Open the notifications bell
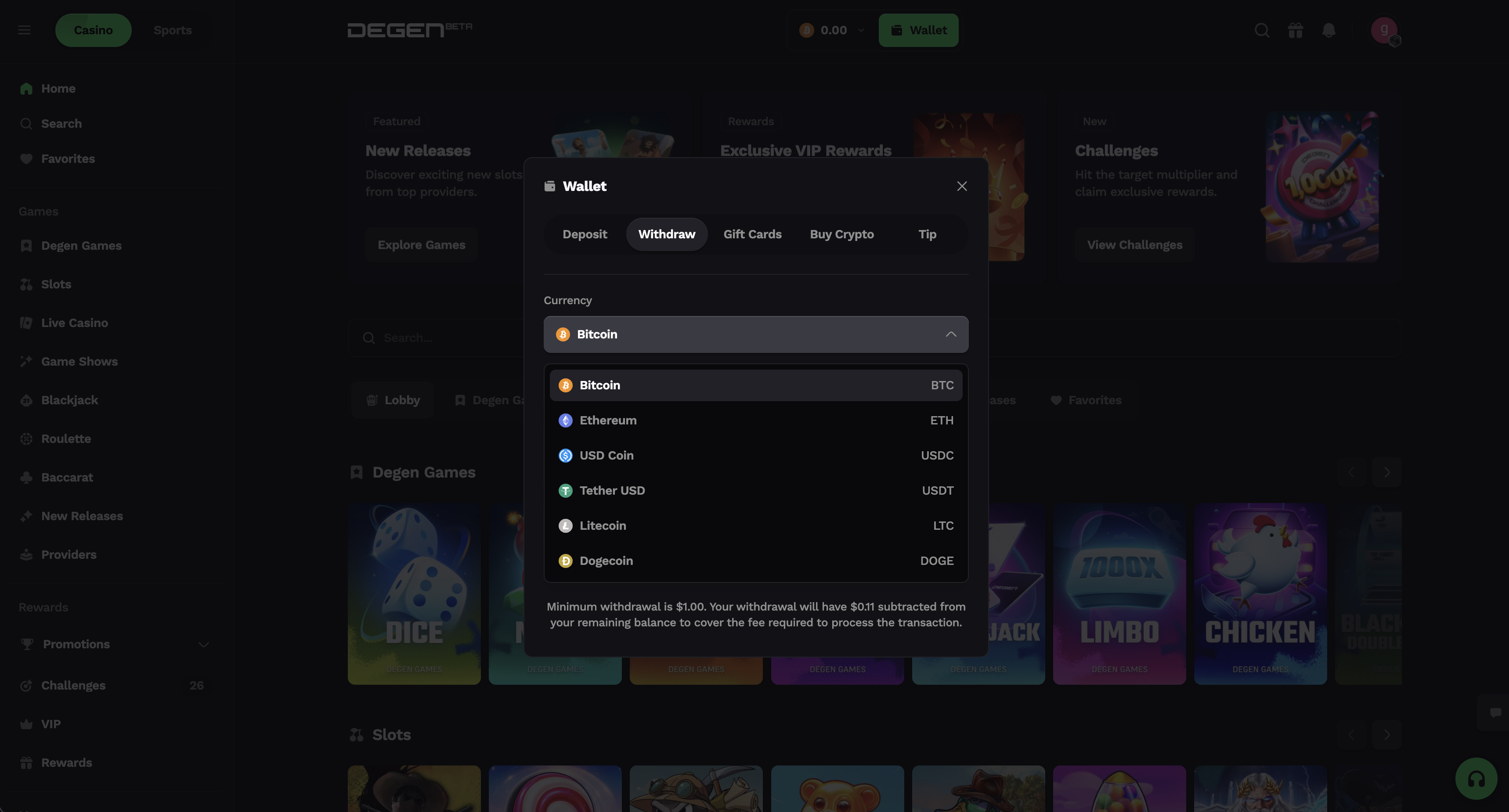1509x812 pixels. click(x=1328, y=30)
